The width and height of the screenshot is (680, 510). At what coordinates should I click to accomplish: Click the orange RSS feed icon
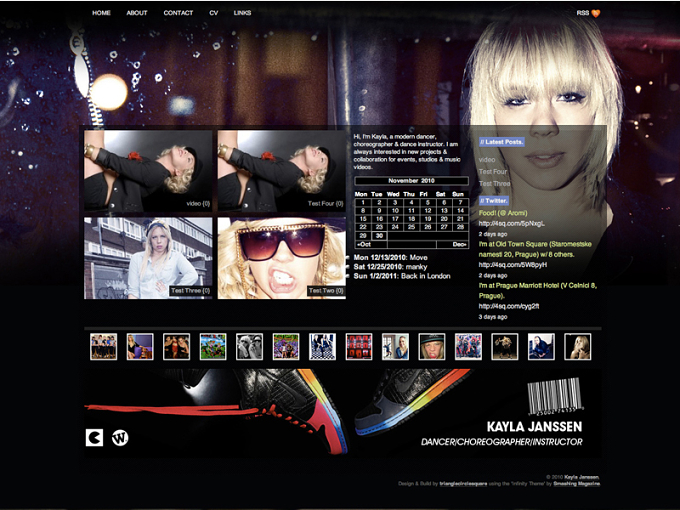[596, 13]
